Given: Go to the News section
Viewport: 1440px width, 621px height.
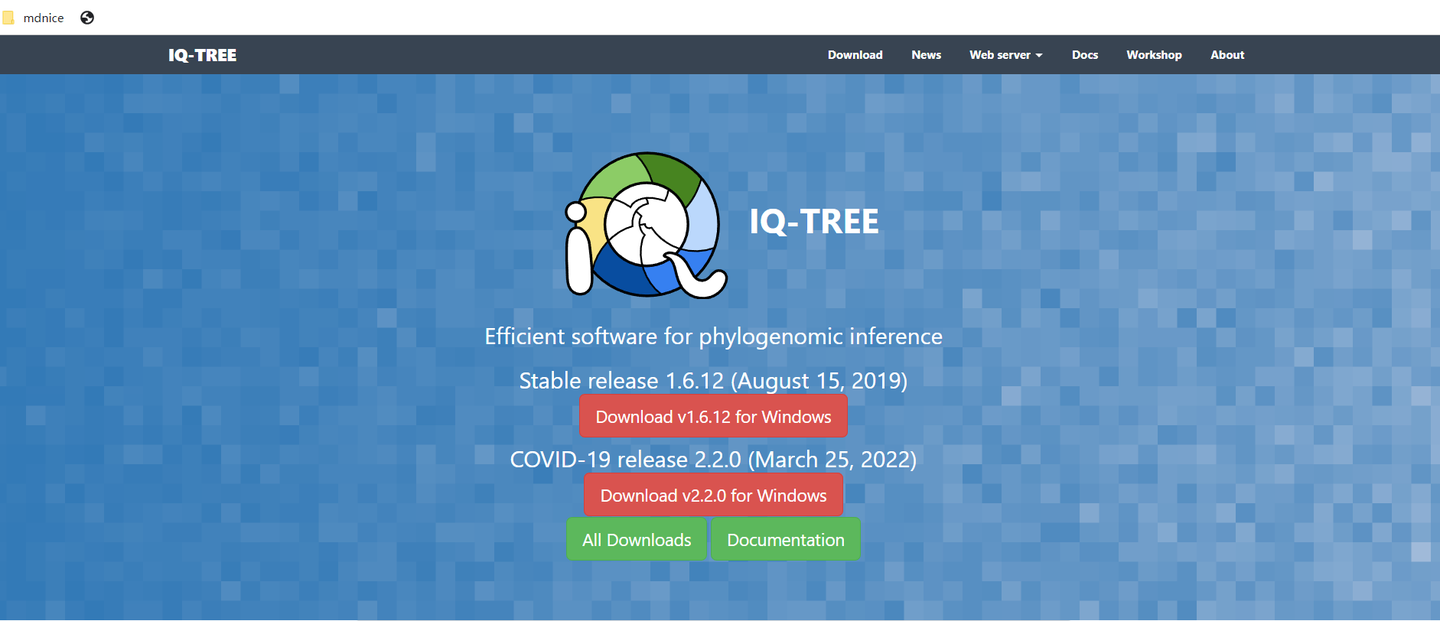Looking at the screenshot, I should 926,54.
